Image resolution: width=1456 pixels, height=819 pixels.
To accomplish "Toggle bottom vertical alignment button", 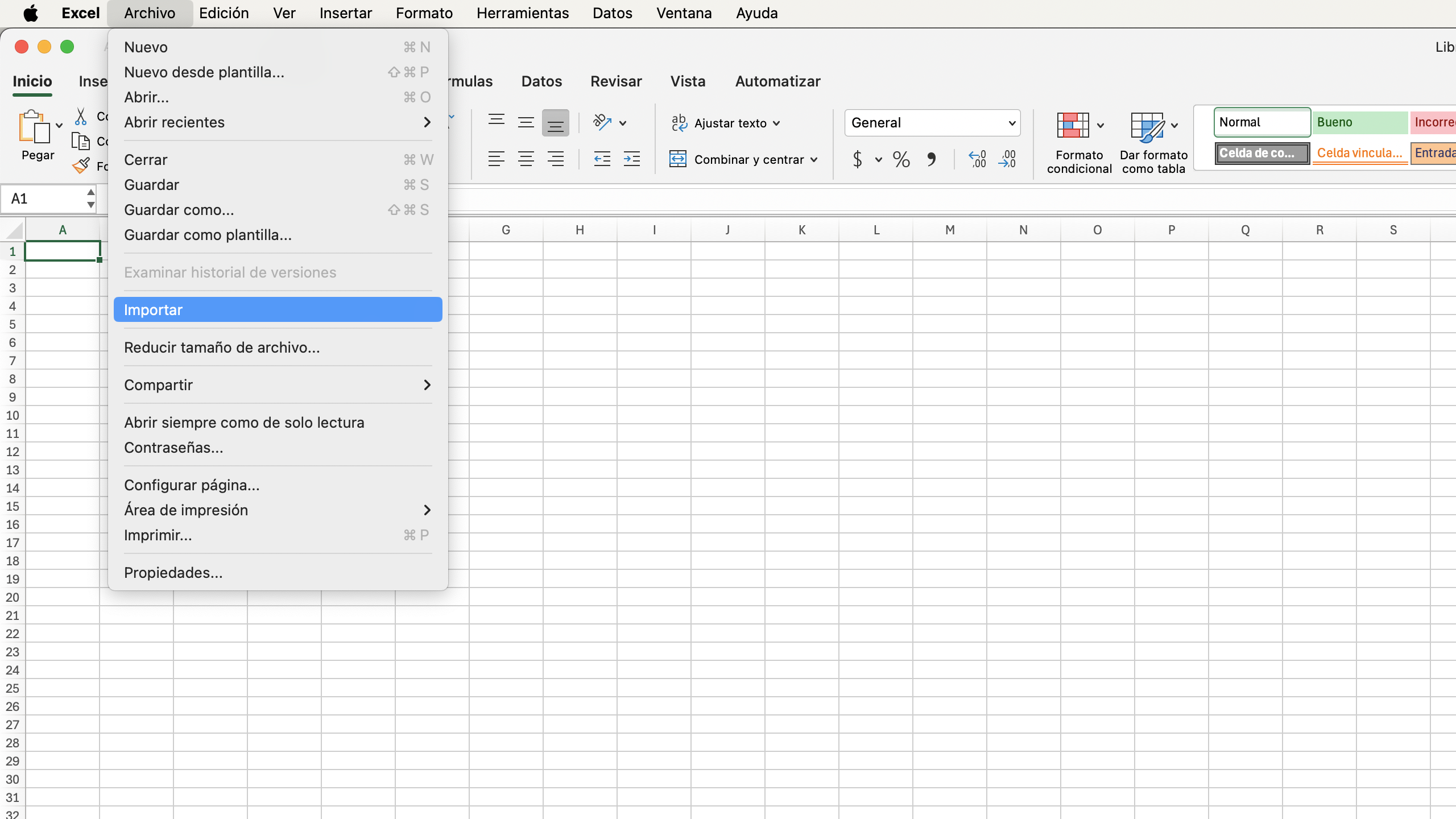I will [555, 123].
